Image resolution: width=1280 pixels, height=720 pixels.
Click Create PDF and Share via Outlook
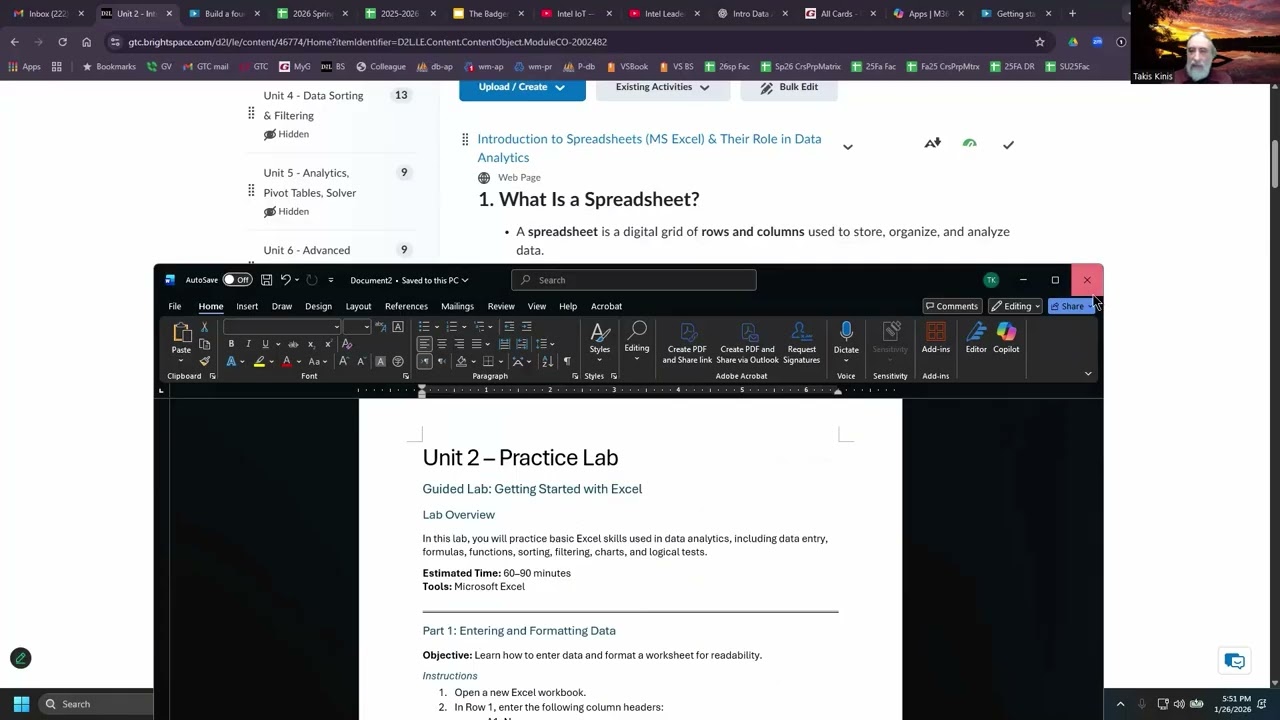[x=747, y=343]
